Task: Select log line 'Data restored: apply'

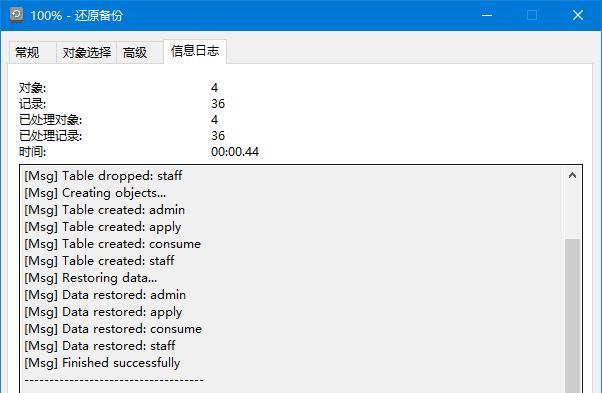Action: coord(103,312)
